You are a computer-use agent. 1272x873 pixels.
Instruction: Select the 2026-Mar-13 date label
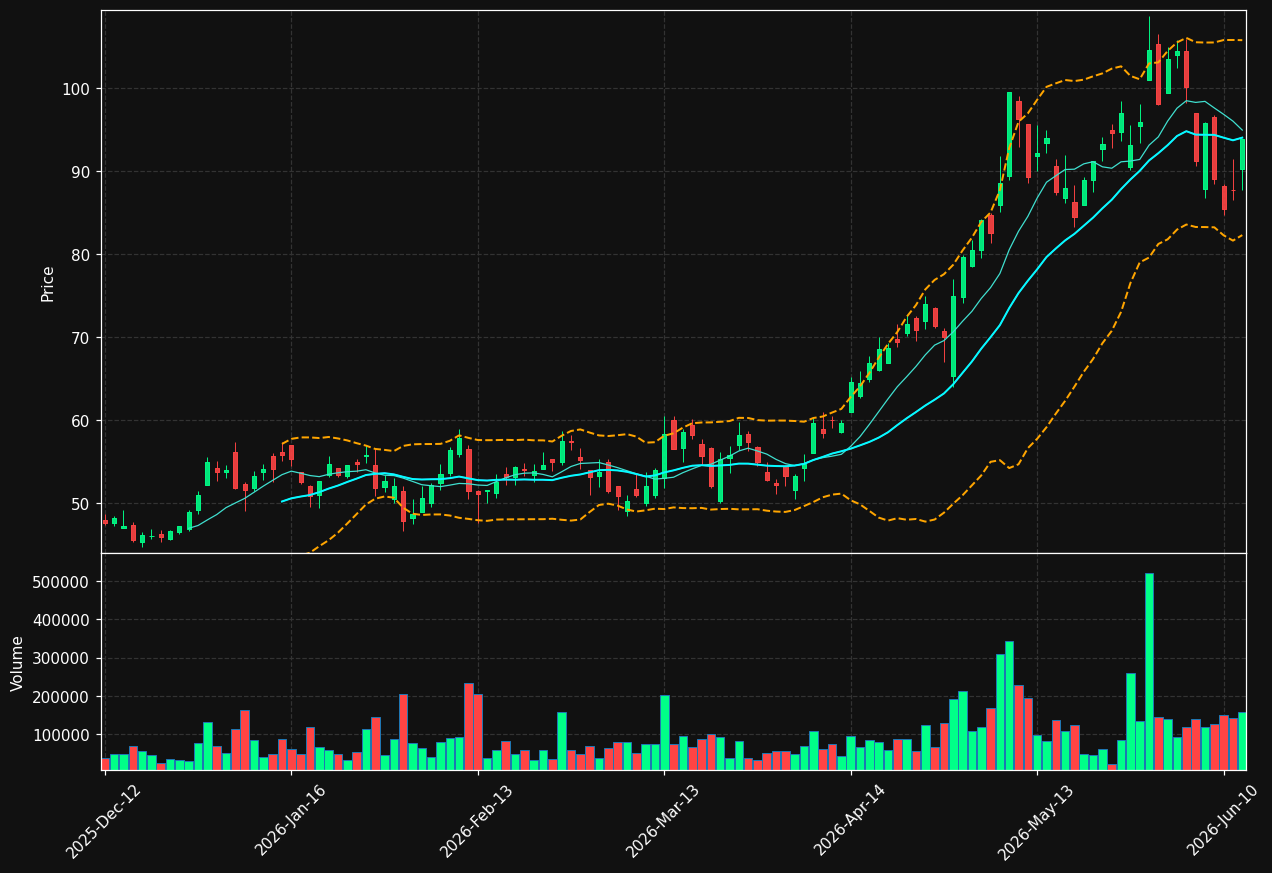tap(664, 821)
